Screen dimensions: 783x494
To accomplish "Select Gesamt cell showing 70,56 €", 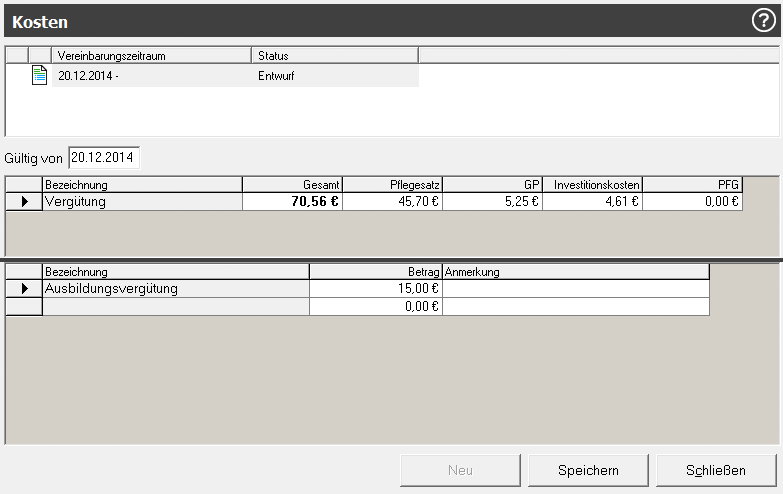I will (292, 202).
